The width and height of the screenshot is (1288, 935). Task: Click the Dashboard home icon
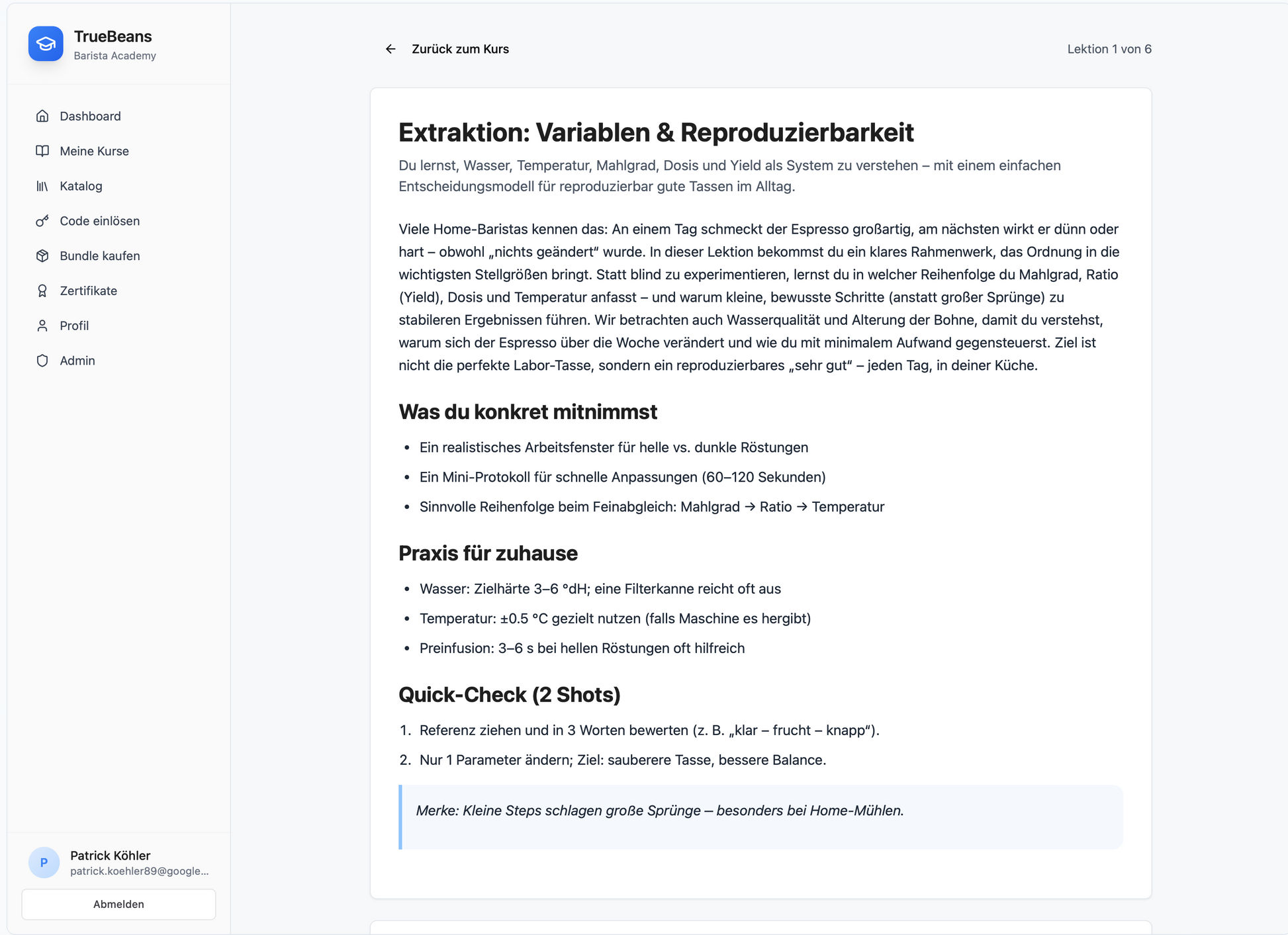click(42, 116)
